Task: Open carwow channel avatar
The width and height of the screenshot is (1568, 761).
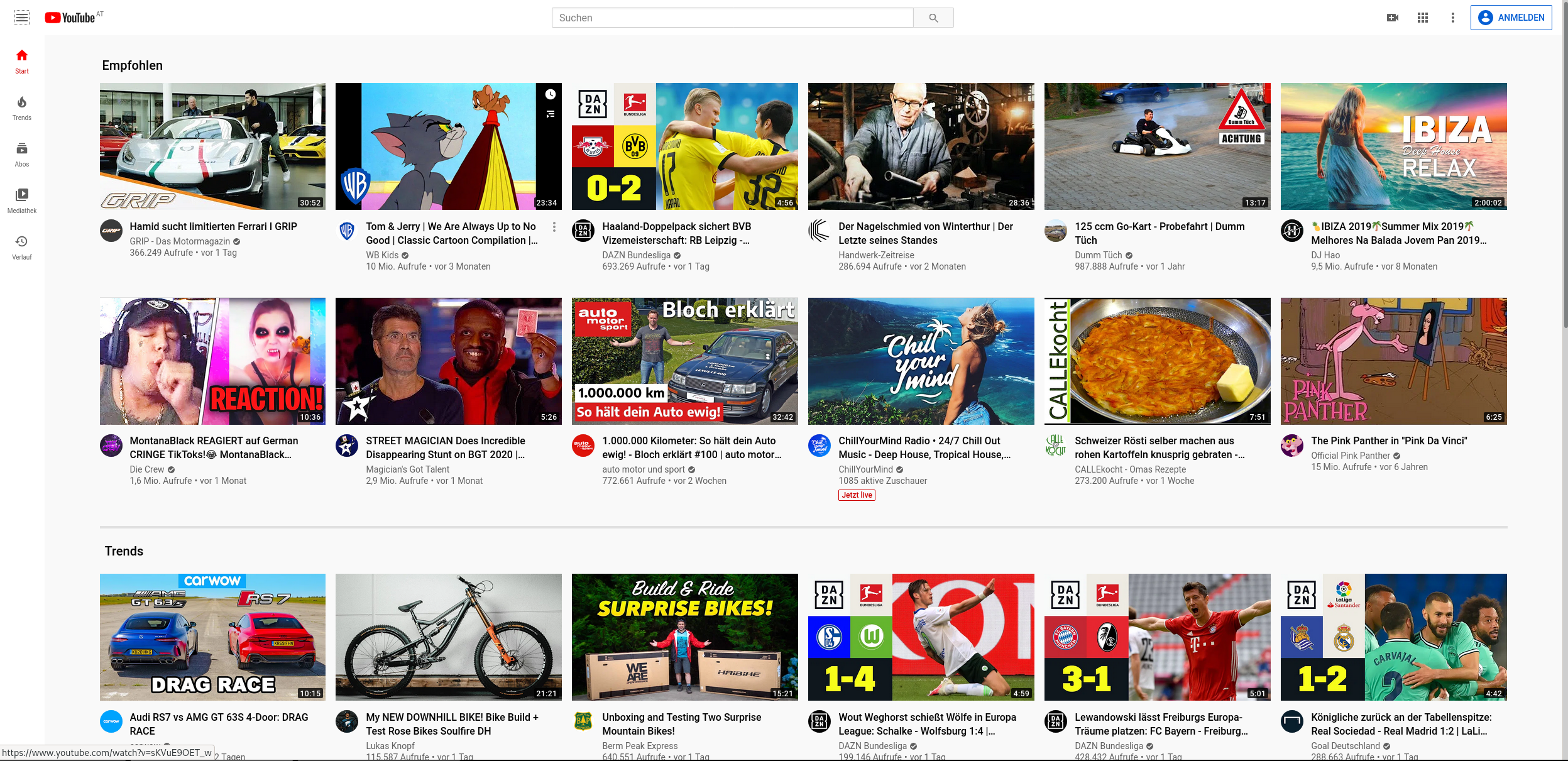Action: (111, 721)
